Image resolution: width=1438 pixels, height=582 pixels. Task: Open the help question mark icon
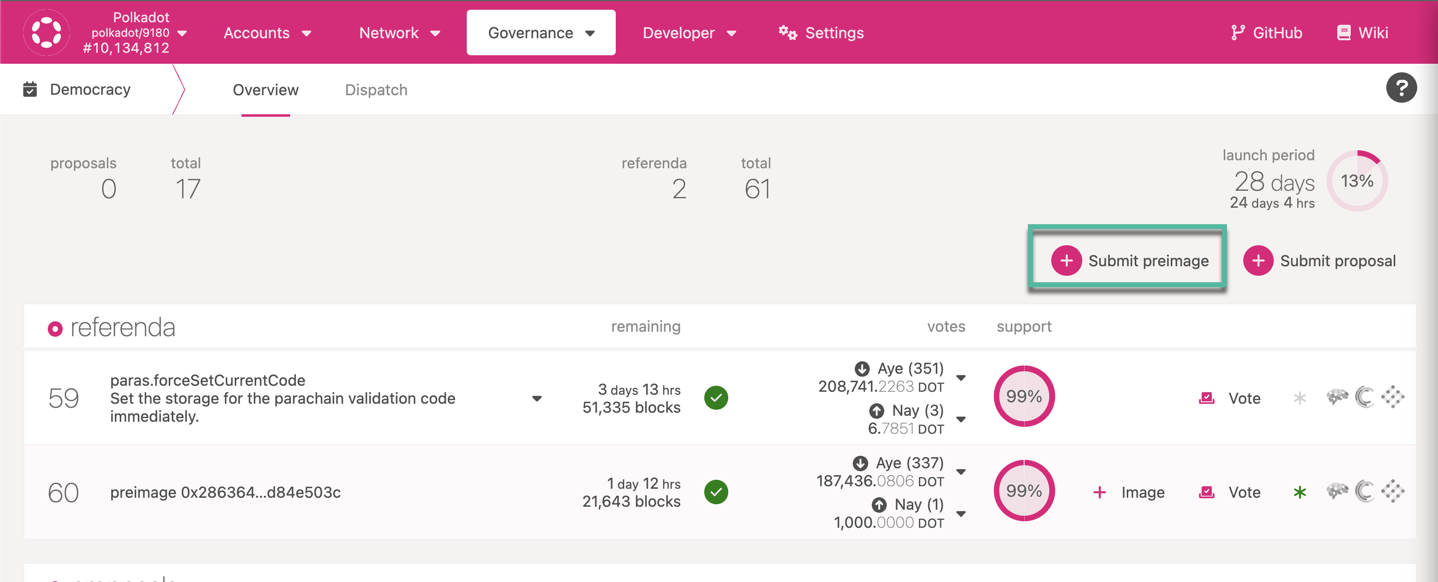point(1401,88)
